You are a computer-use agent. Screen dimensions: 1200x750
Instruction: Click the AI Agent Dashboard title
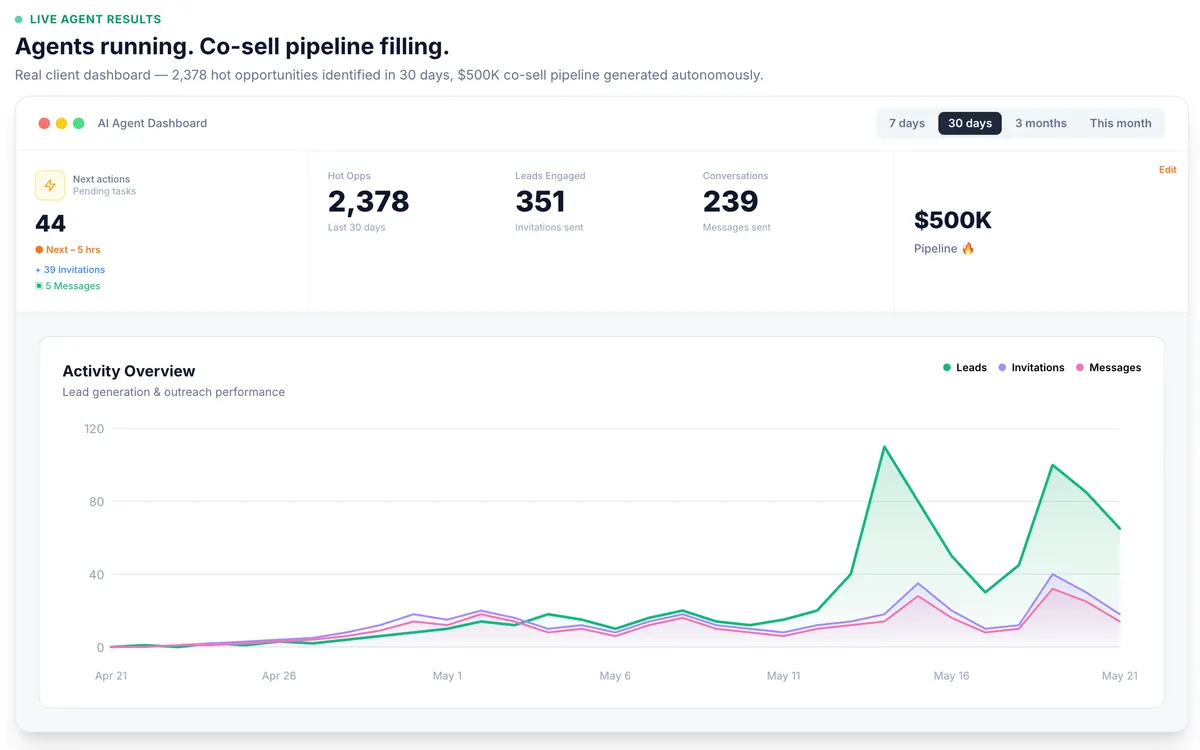click(152, 123)
